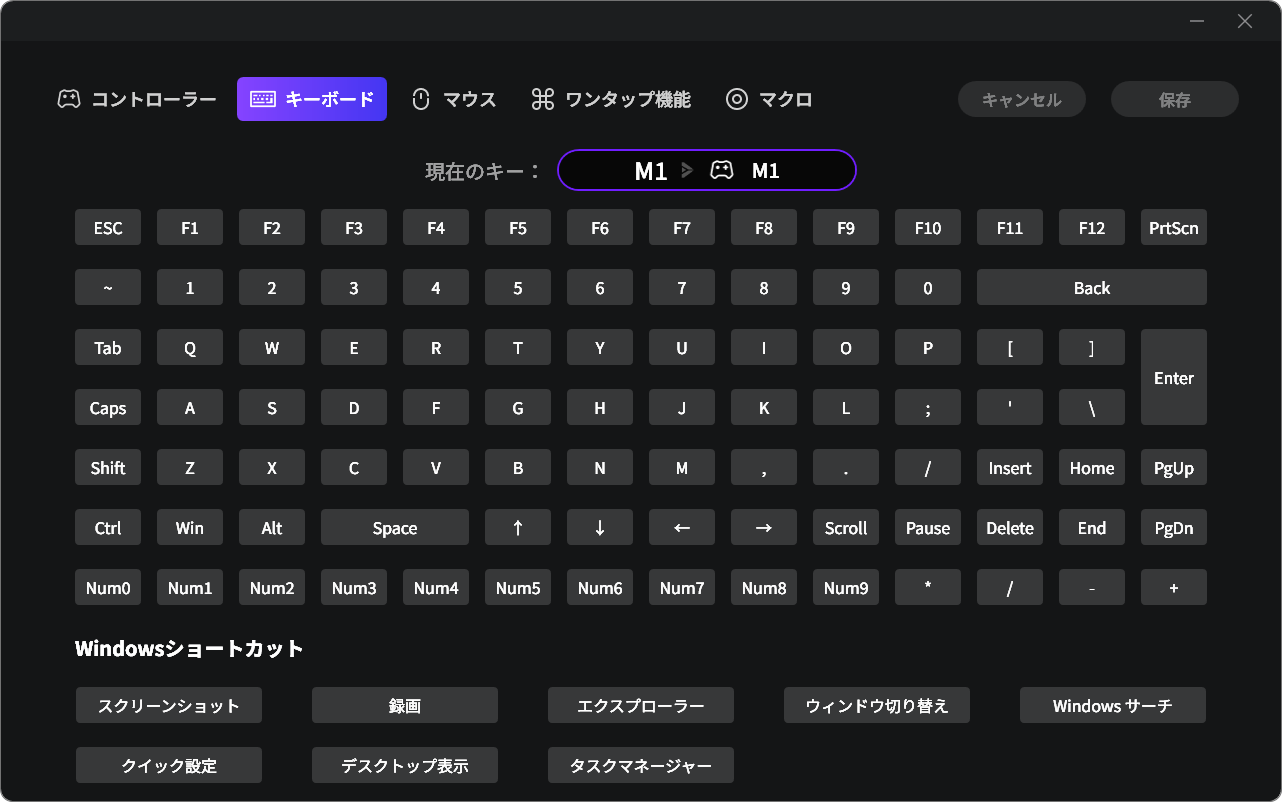Select the asterisk numpad key
Viewport: 1282px width, 802px height.
(x=928, y=588)
